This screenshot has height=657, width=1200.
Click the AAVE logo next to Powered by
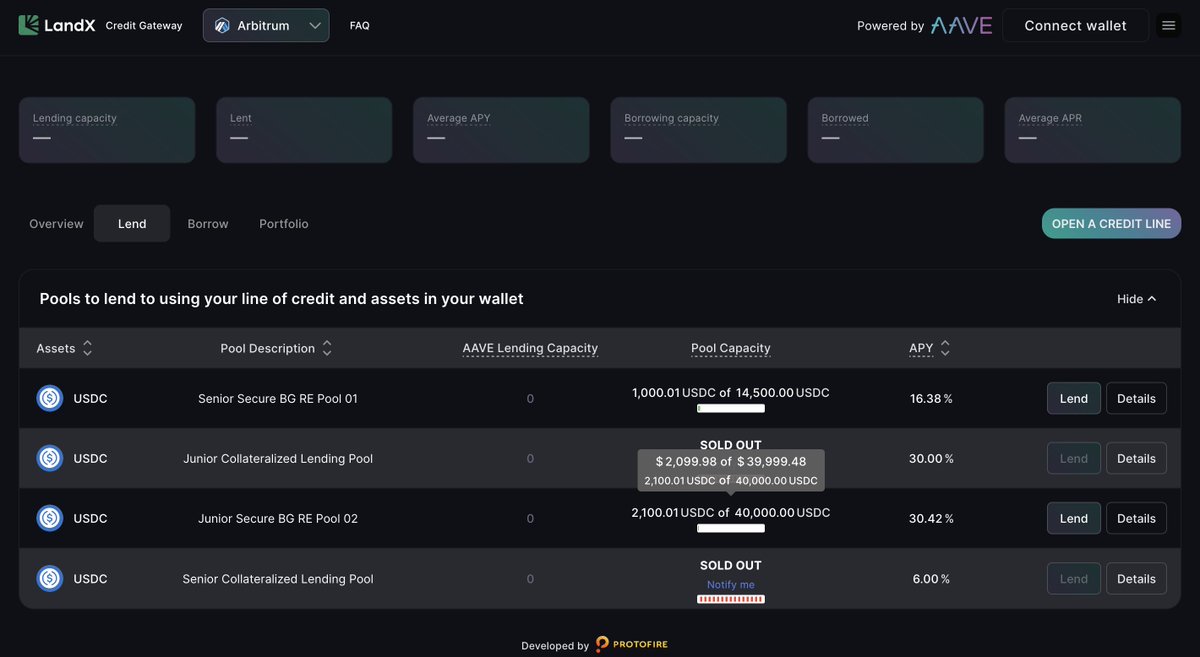[959, 25]
